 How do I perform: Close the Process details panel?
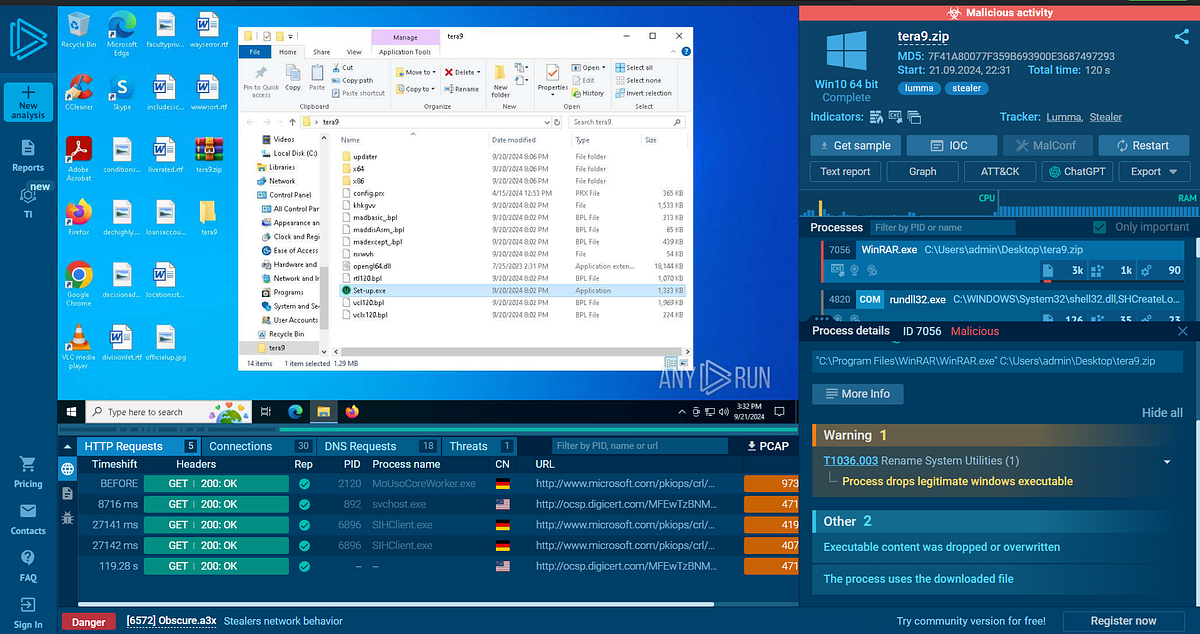[x=1182, y=331]
